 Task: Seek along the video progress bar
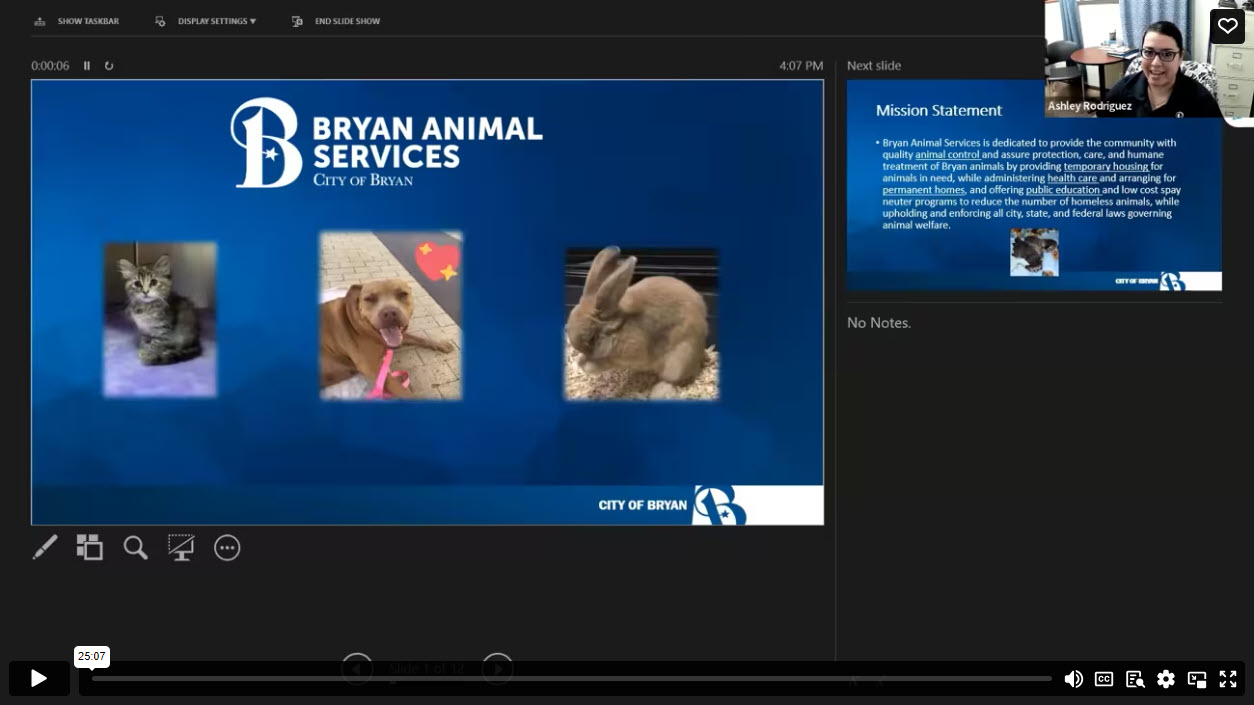pyautogui.click(x=570, y=678)
